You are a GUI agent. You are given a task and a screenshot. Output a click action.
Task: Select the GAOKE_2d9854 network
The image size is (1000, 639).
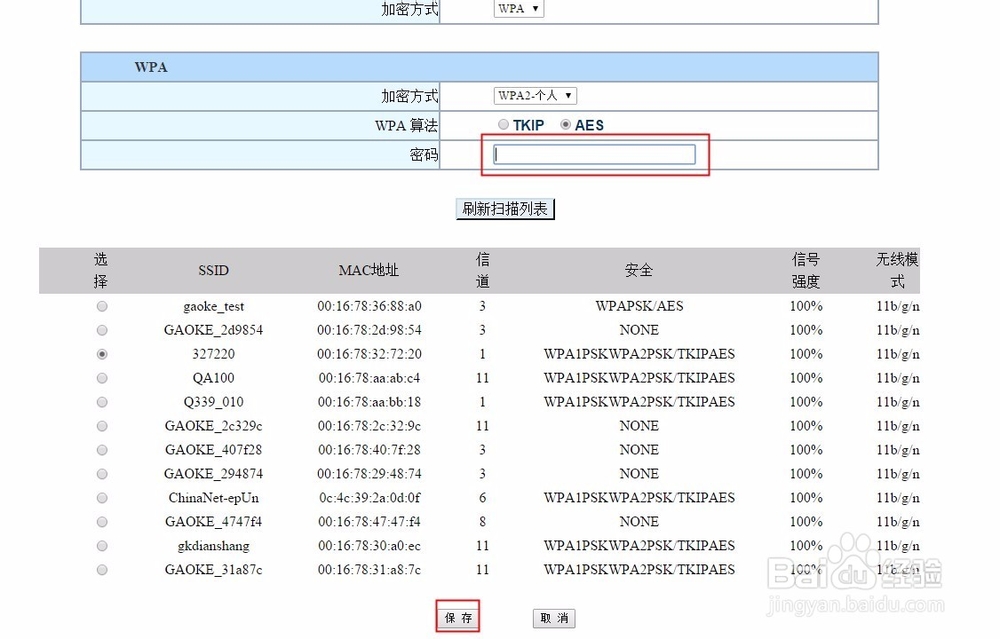point(101,330)
